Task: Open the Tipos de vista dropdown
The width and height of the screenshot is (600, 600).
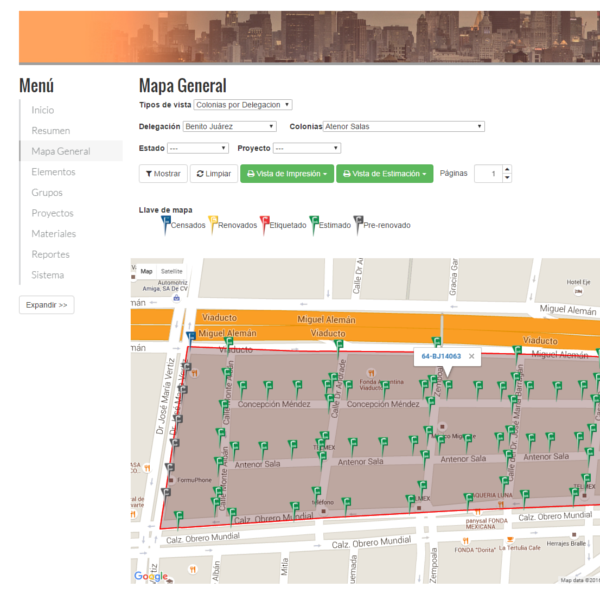Action: (x=243, y=104)
